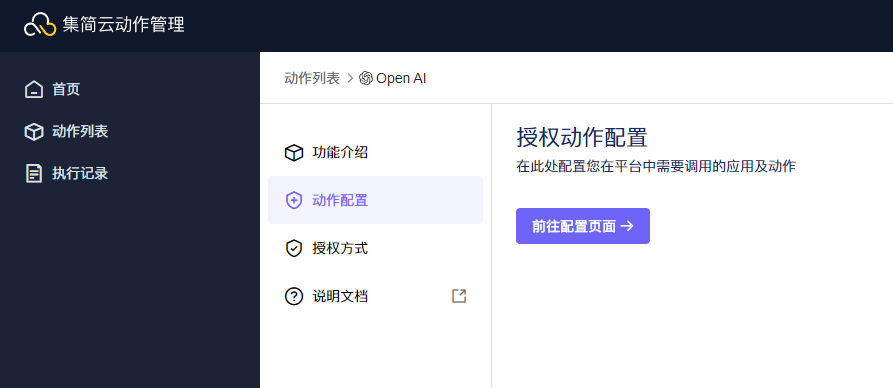Click the breadcrumb chevron separator

(x=350, y=78)
